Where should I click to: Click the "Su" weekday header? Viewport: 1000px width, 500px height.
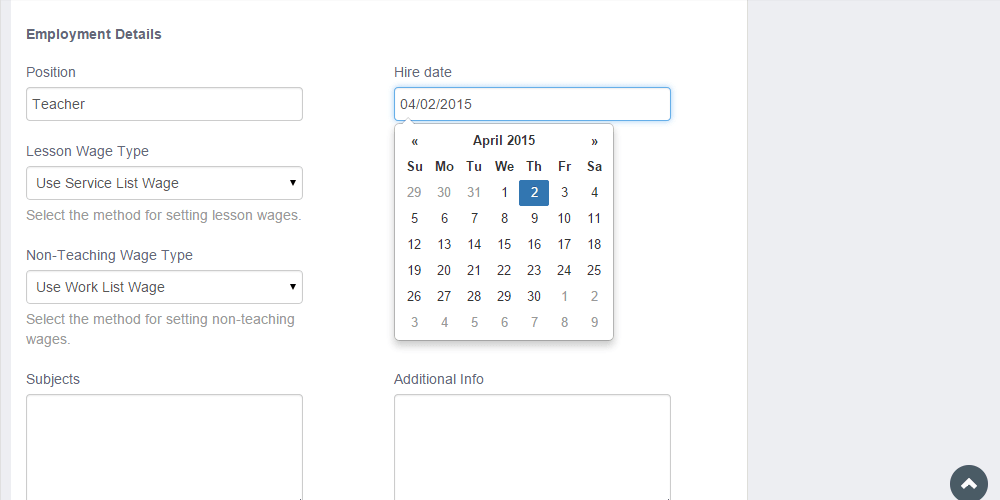pyautogui.click(x=415, y=167)
